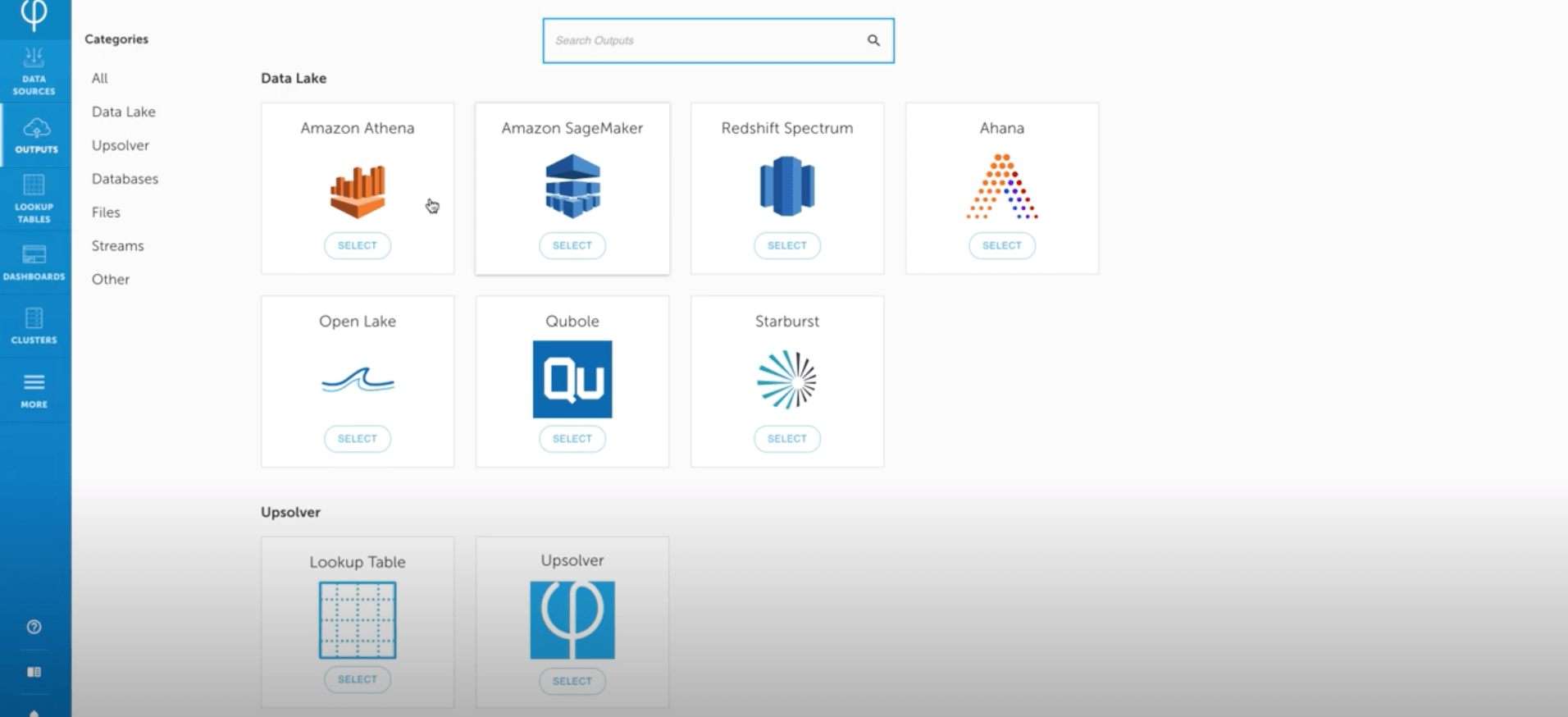1568x717 pixels.
Task: Click the help question mark icon
Action: (x=34, y=627)
